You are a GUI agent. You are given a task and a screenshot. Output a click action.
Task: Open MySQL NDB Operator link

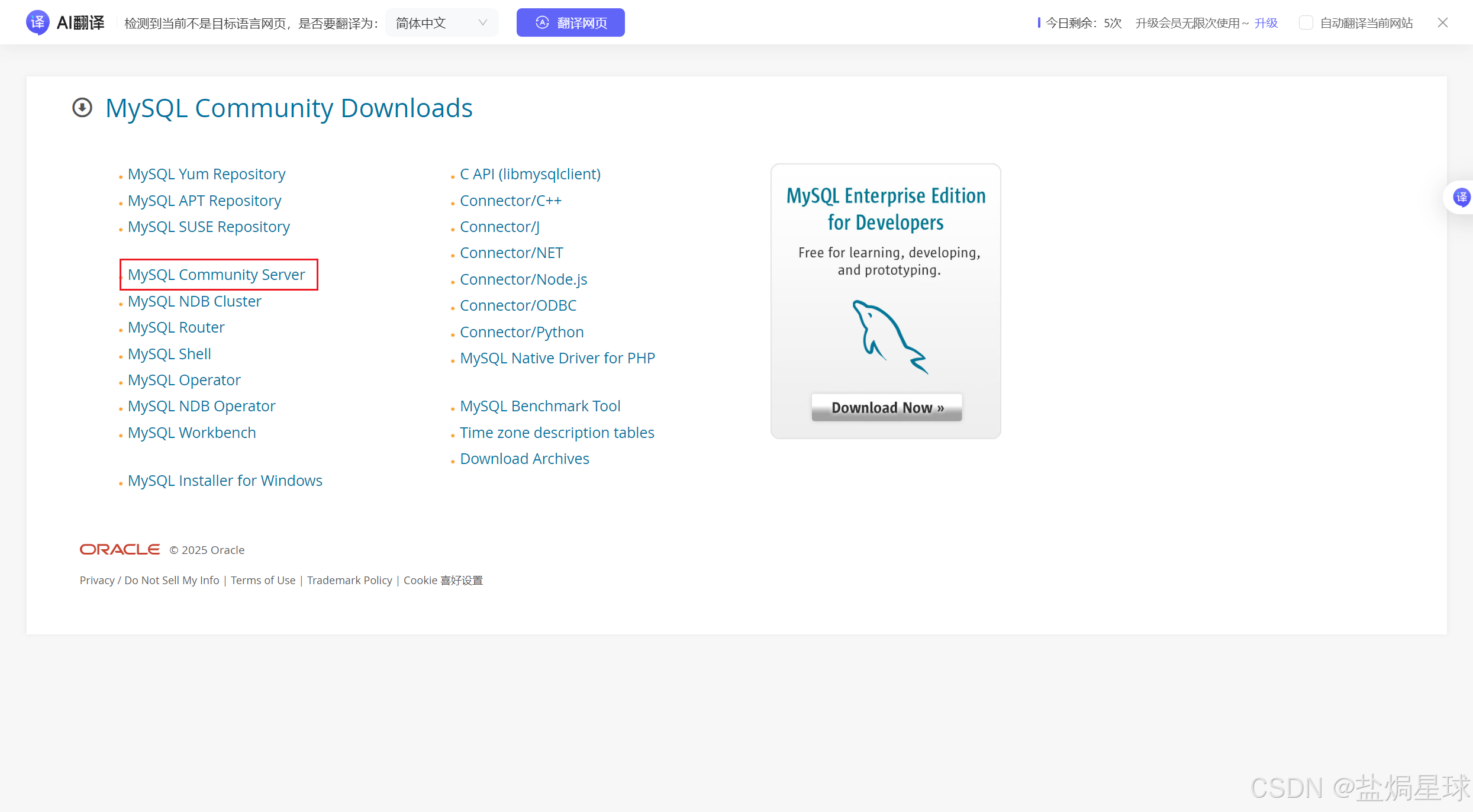pyautogui.click(x=202, y=406)
